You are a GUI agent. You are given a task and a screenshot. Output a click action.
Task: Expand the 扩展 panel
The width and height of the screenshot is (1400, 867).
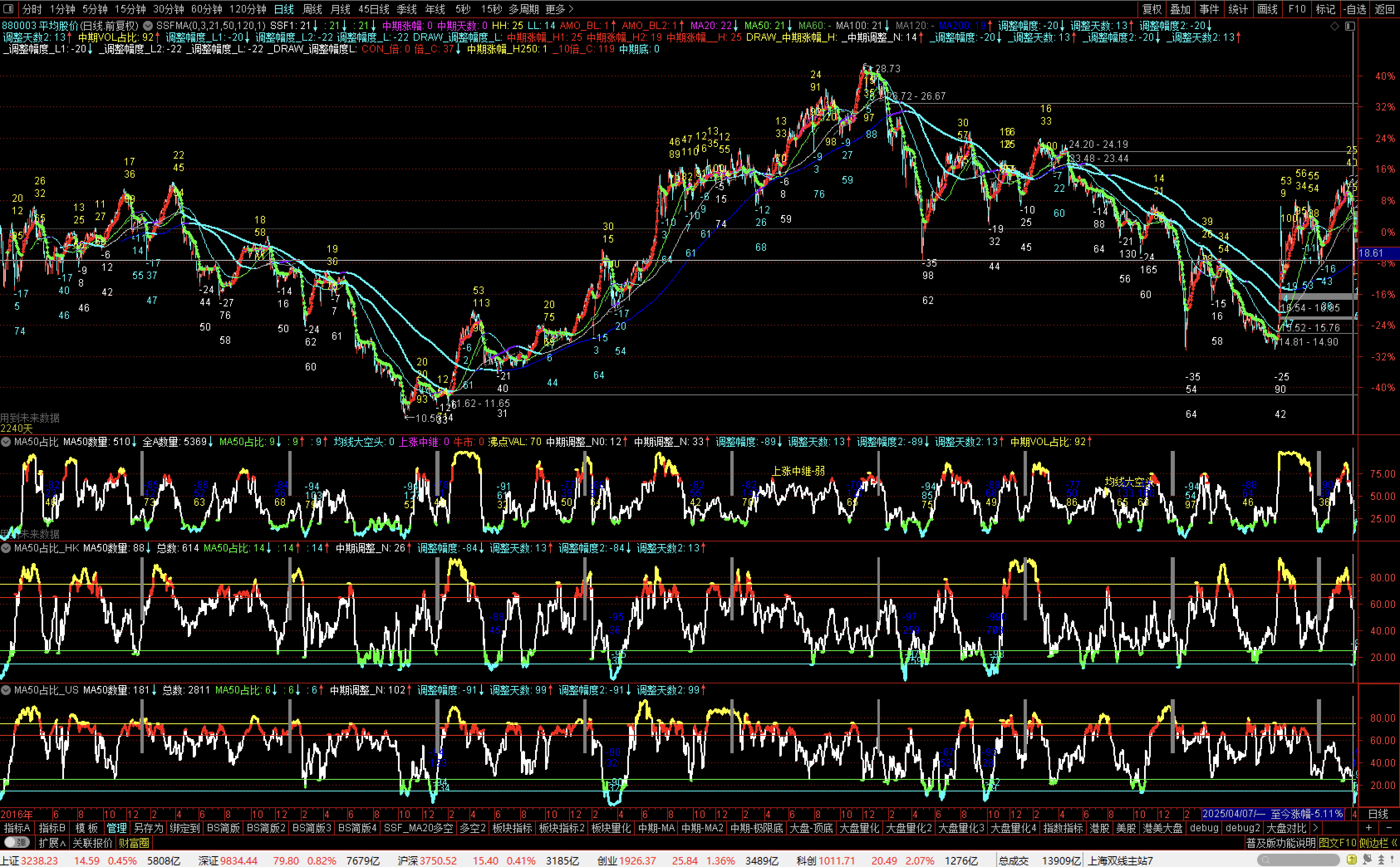point(52,843)
